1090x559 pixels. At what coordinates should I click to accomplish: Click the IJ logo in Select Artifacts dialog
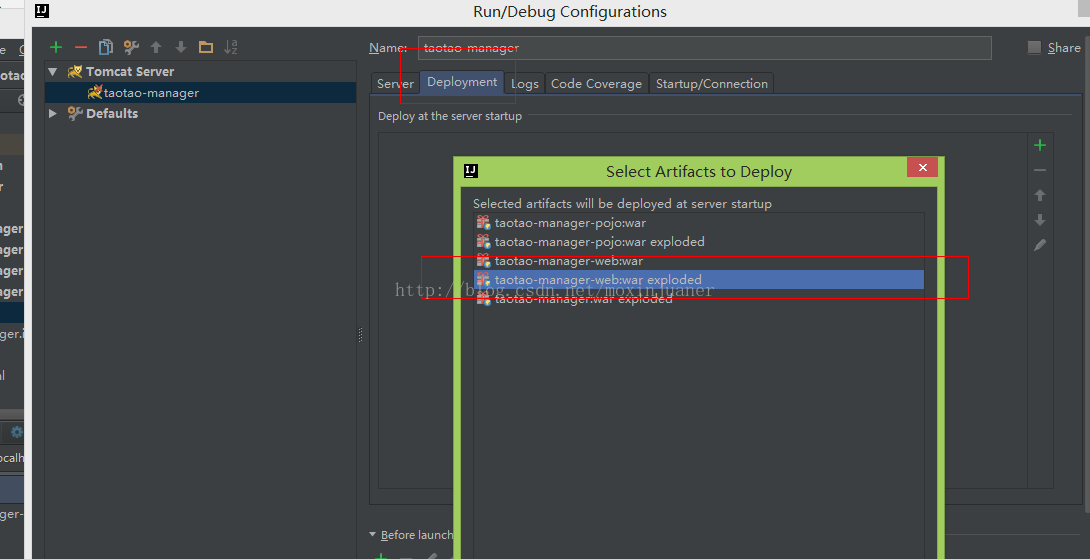pos(471,171)
